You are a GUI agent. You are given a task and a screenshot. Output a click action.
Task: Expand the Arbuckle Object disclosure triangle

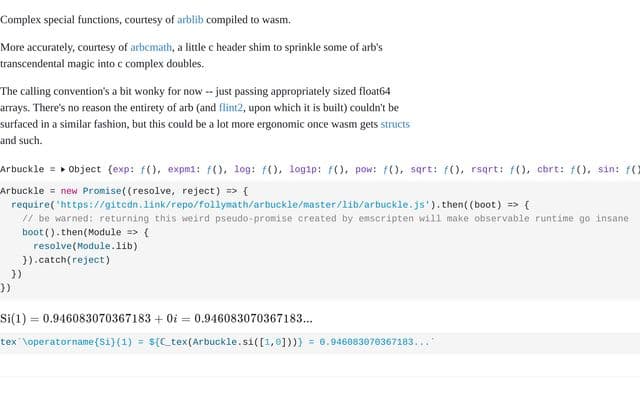[63, 169]
